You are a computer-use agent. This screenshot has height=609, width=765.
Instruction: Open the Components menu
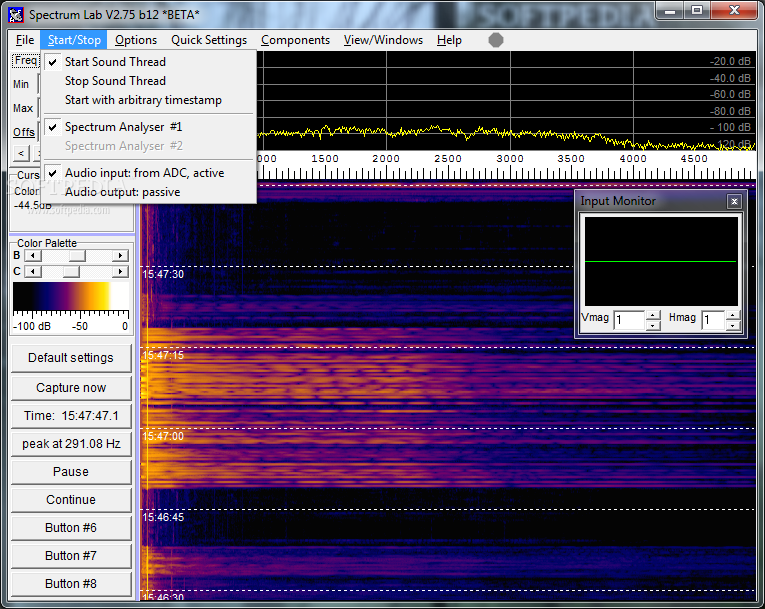click(x=295, y=40)
